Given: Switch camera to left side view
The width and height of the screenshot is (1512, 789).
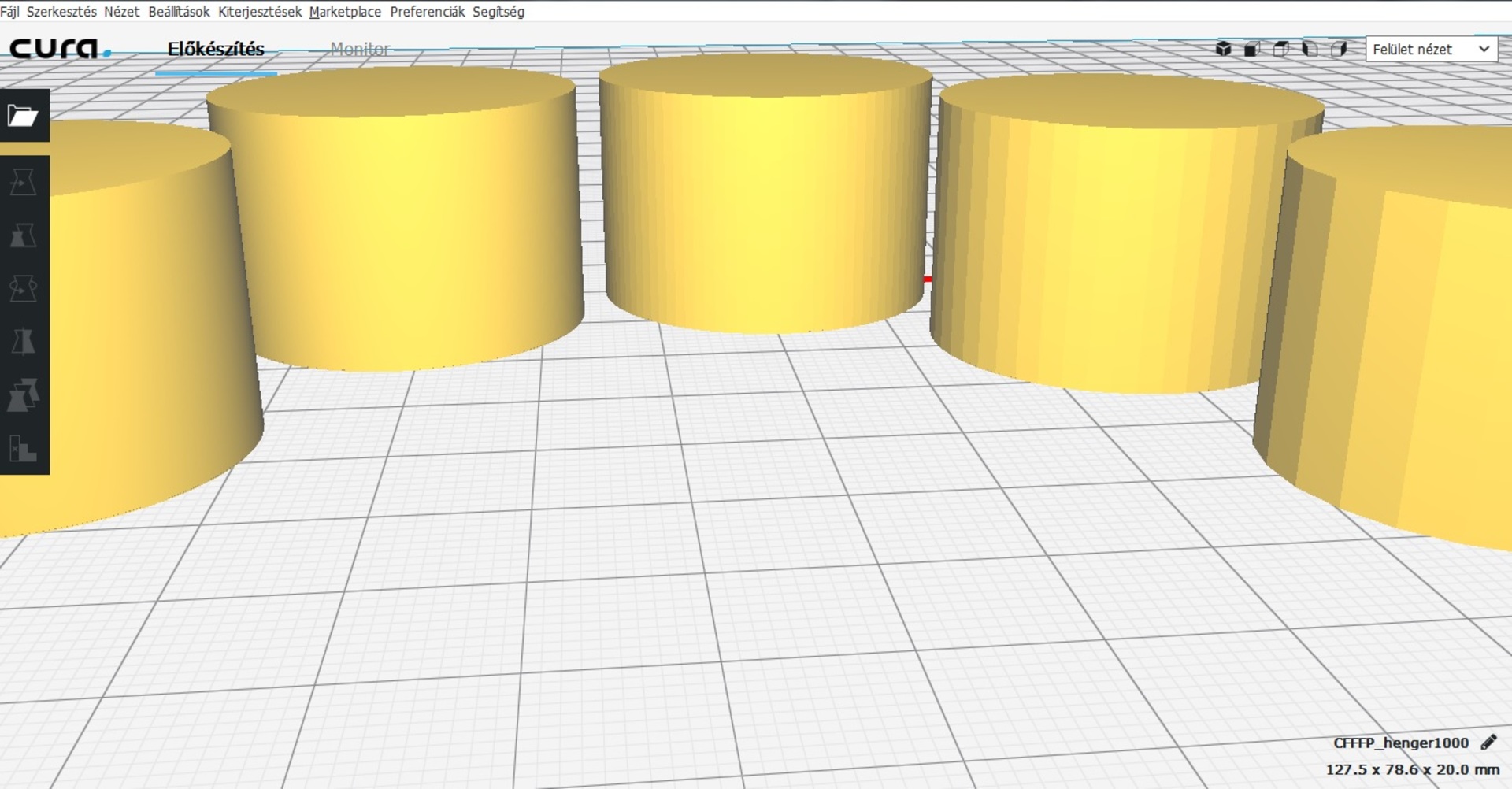Looking at the screenshot, I should coord(1310,49).
